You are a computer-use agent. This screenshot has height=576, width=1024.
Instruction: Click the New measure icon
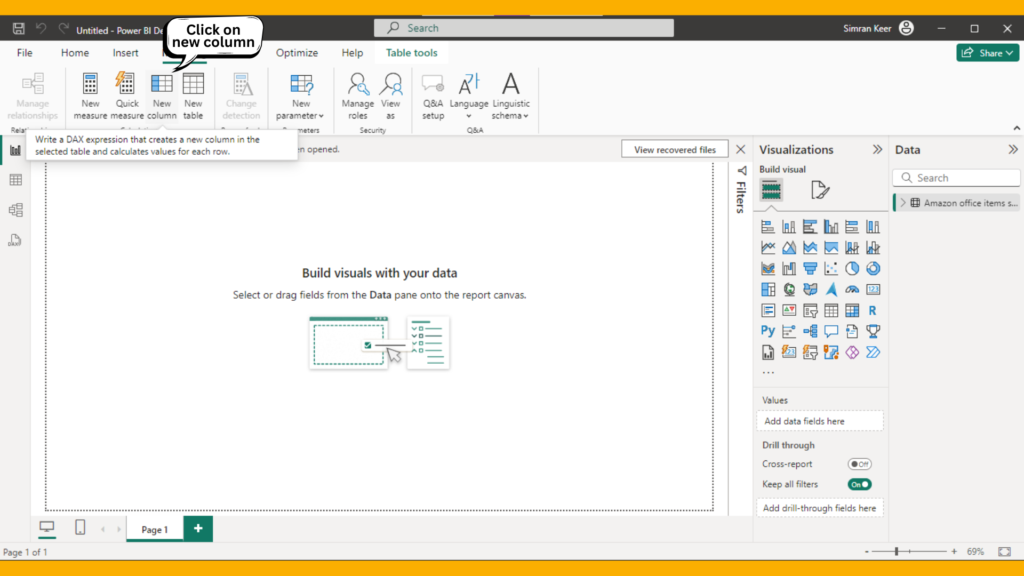click(90, 84)
